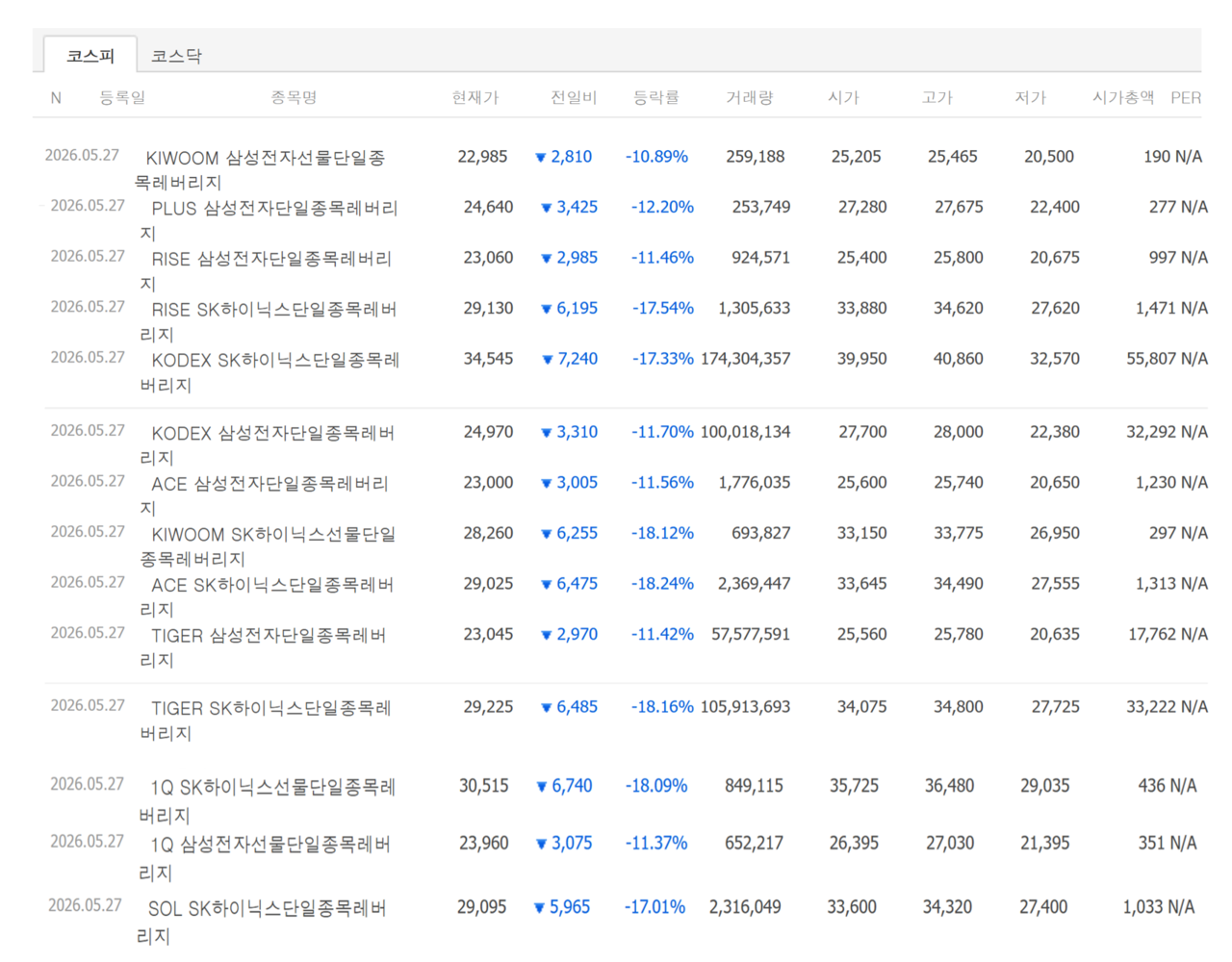Click the 현재가 column header
Viewport: 1232px width, 962px height.
[475, 97]
